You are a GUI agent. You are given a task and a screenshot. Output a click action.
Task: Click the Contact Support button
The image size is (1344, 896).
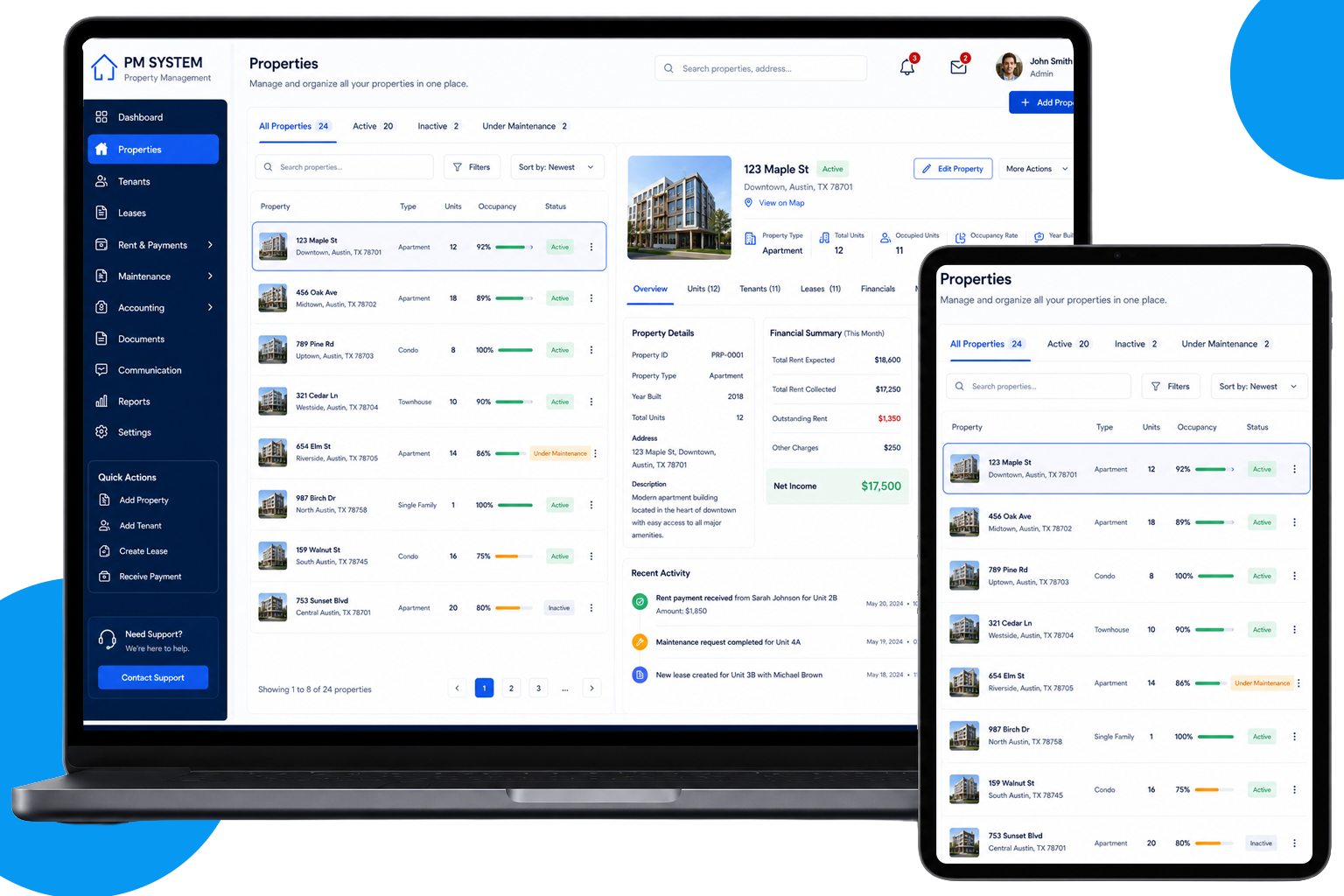point(153,677)
